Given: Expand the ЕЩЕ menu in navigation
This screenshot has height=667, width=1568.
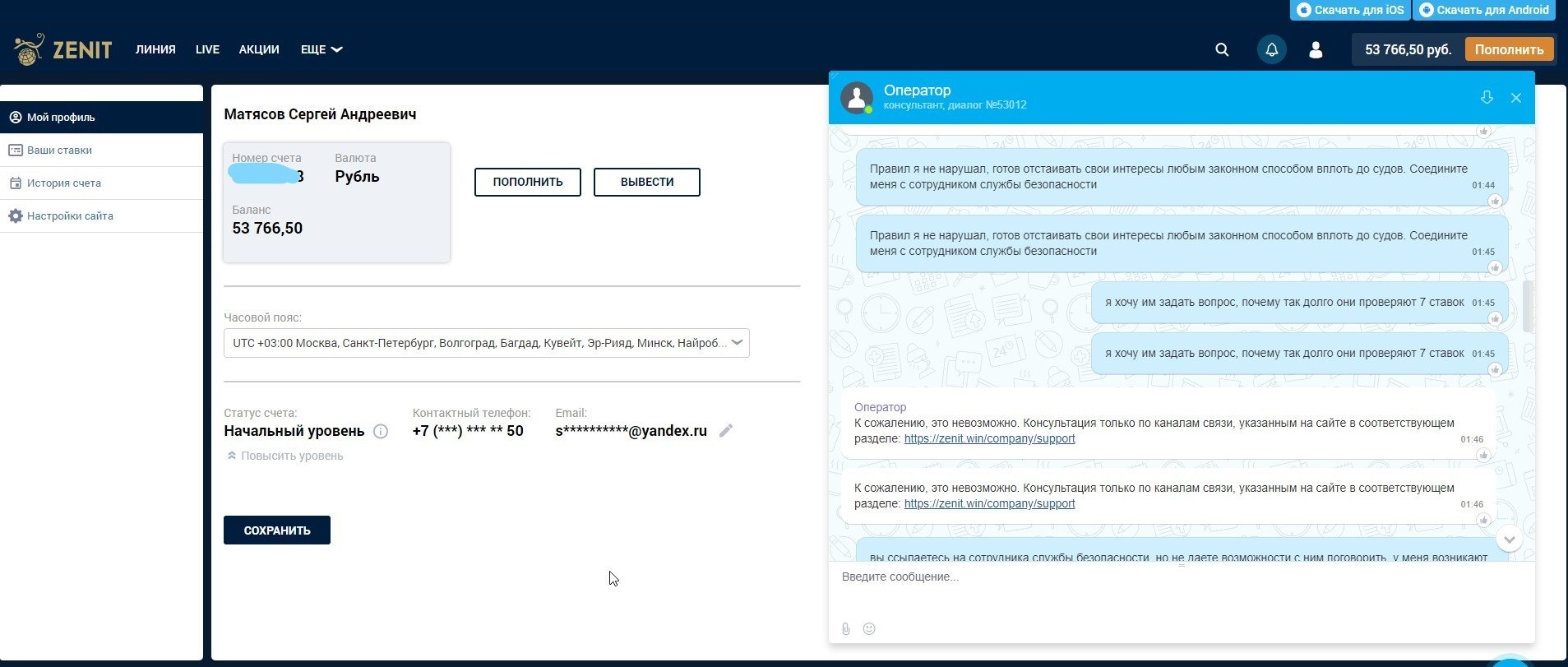Looking at the screenshot, I should (x=321, y=50).
